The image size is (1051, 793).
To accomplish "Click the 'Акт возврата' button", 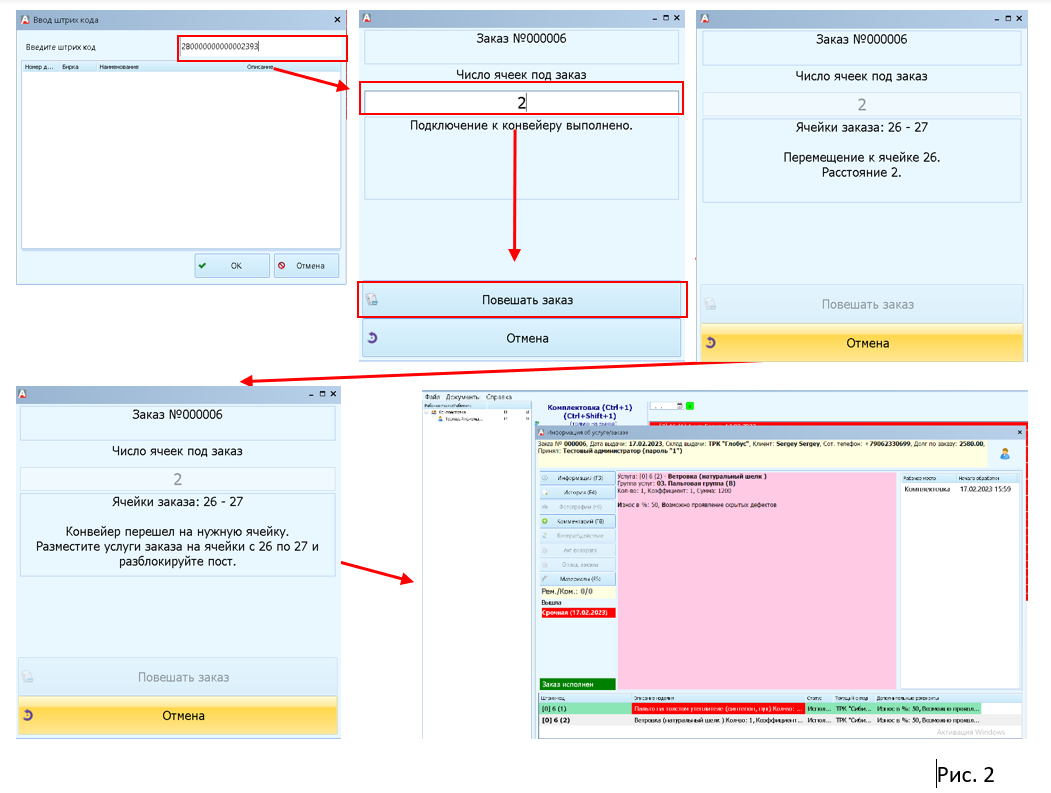I will 578,550.
